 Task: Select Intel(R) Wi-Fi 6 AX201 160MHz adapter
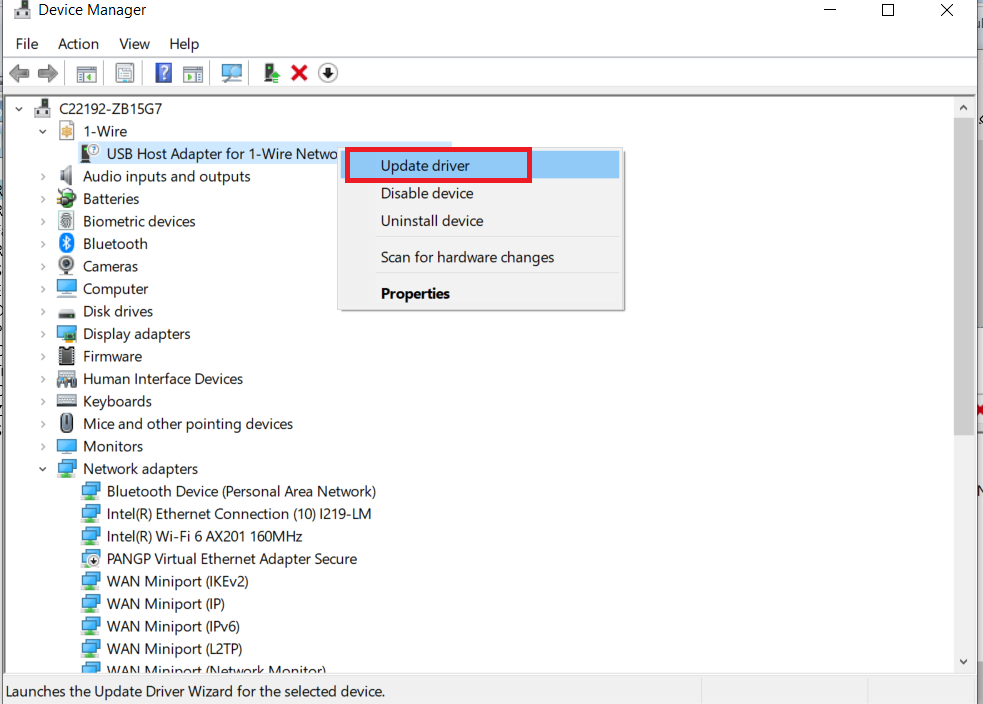point(204,536)
